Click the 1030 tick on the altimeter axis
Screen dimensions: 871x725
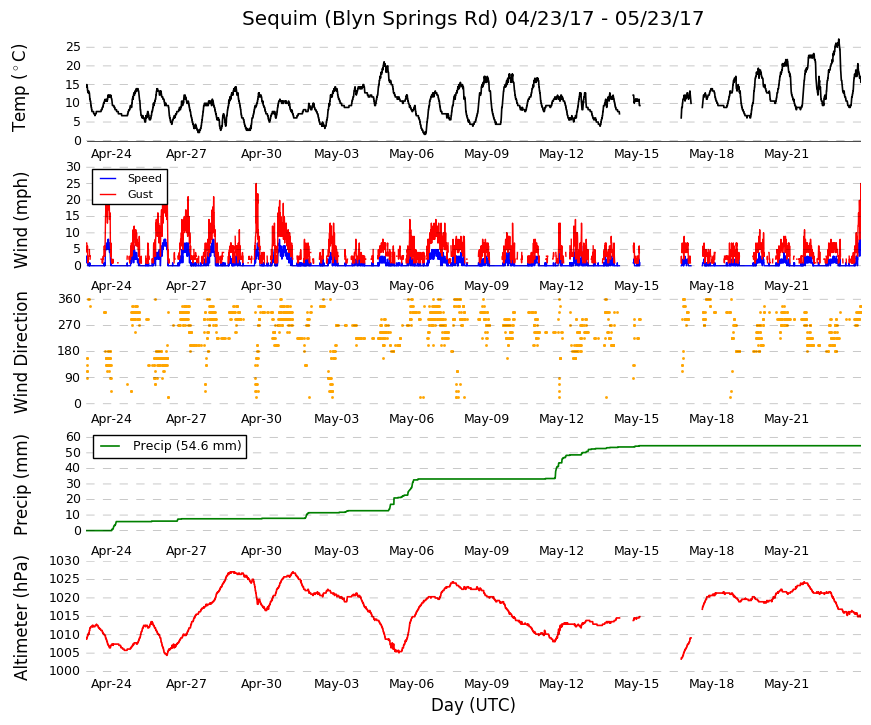[65, 561]
